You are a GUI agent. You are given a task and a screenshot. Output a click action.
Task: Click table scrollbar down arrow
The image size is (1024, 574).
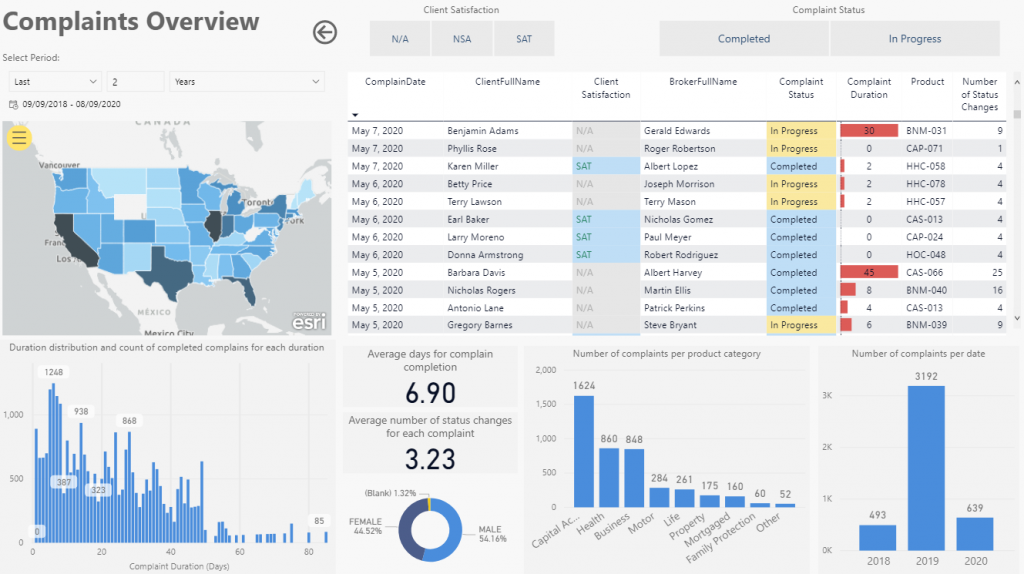[x=1017, y=319]
